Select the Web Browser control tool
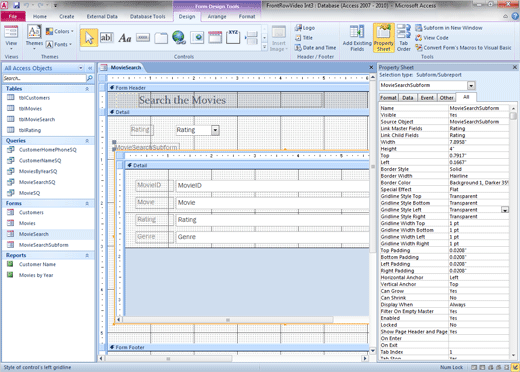Viewport: 520px width, 372px height. pyautogui.click(x=197, y=38)
